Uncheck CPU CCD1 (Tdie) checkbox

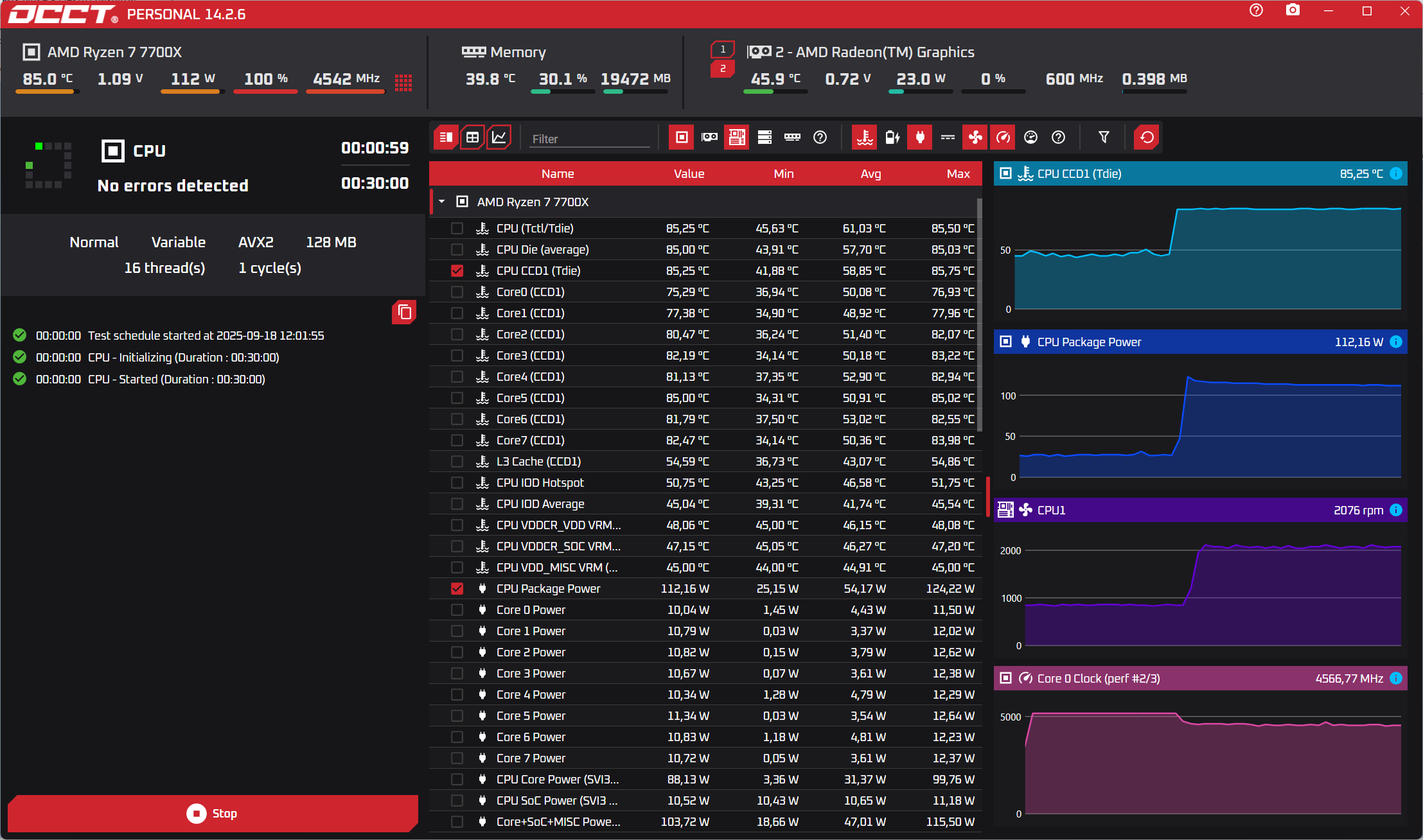457,271
